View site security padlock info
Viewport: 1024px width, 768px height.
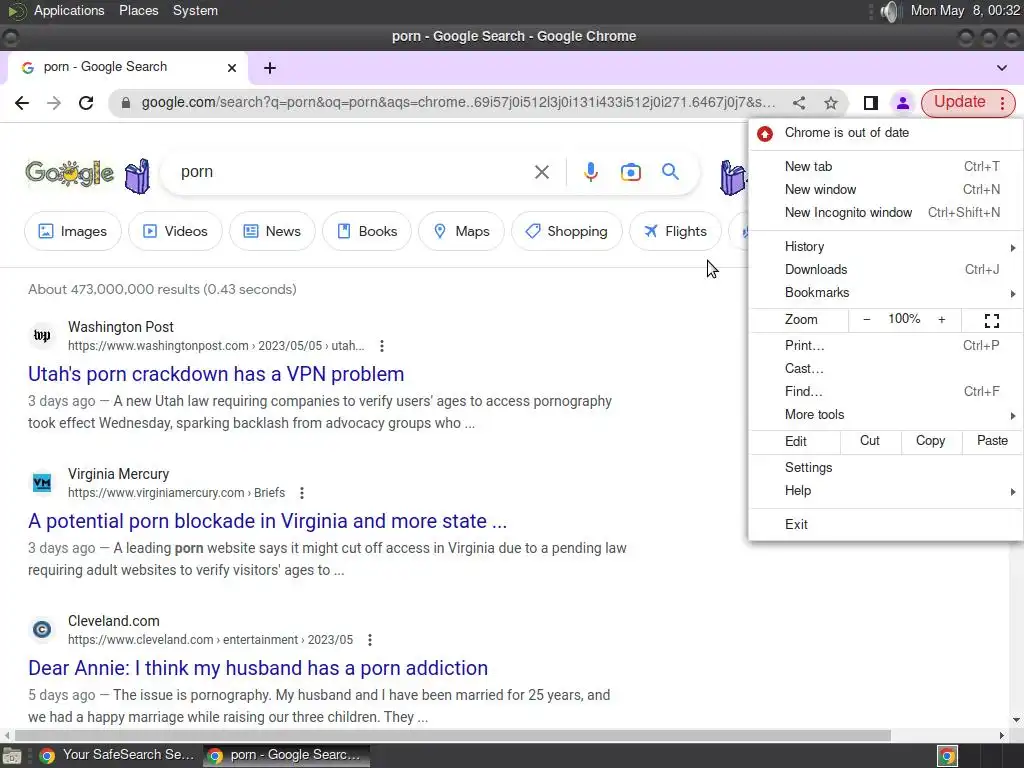[126, 103]
